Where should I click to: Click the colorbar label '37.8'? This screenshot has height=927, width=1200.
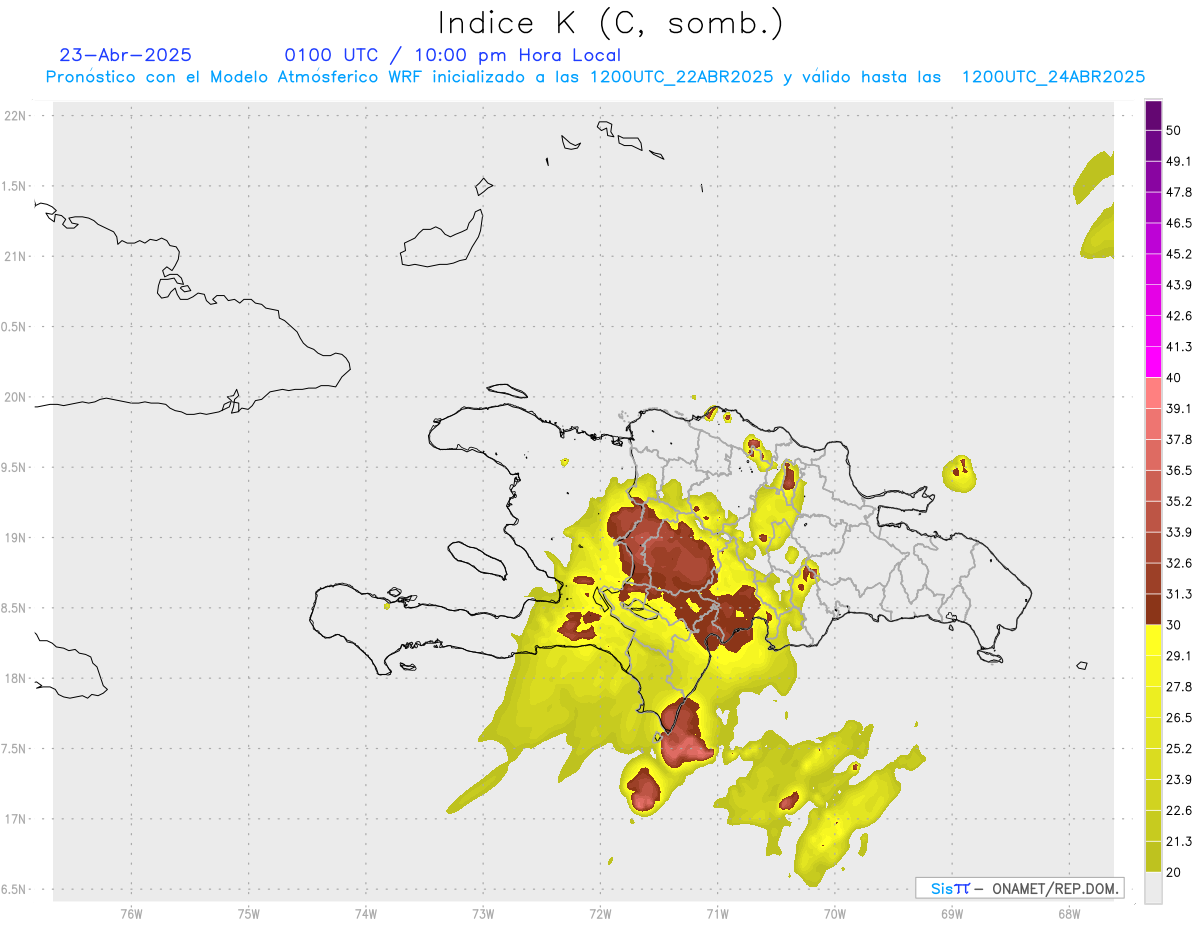tap(1179, 440)
